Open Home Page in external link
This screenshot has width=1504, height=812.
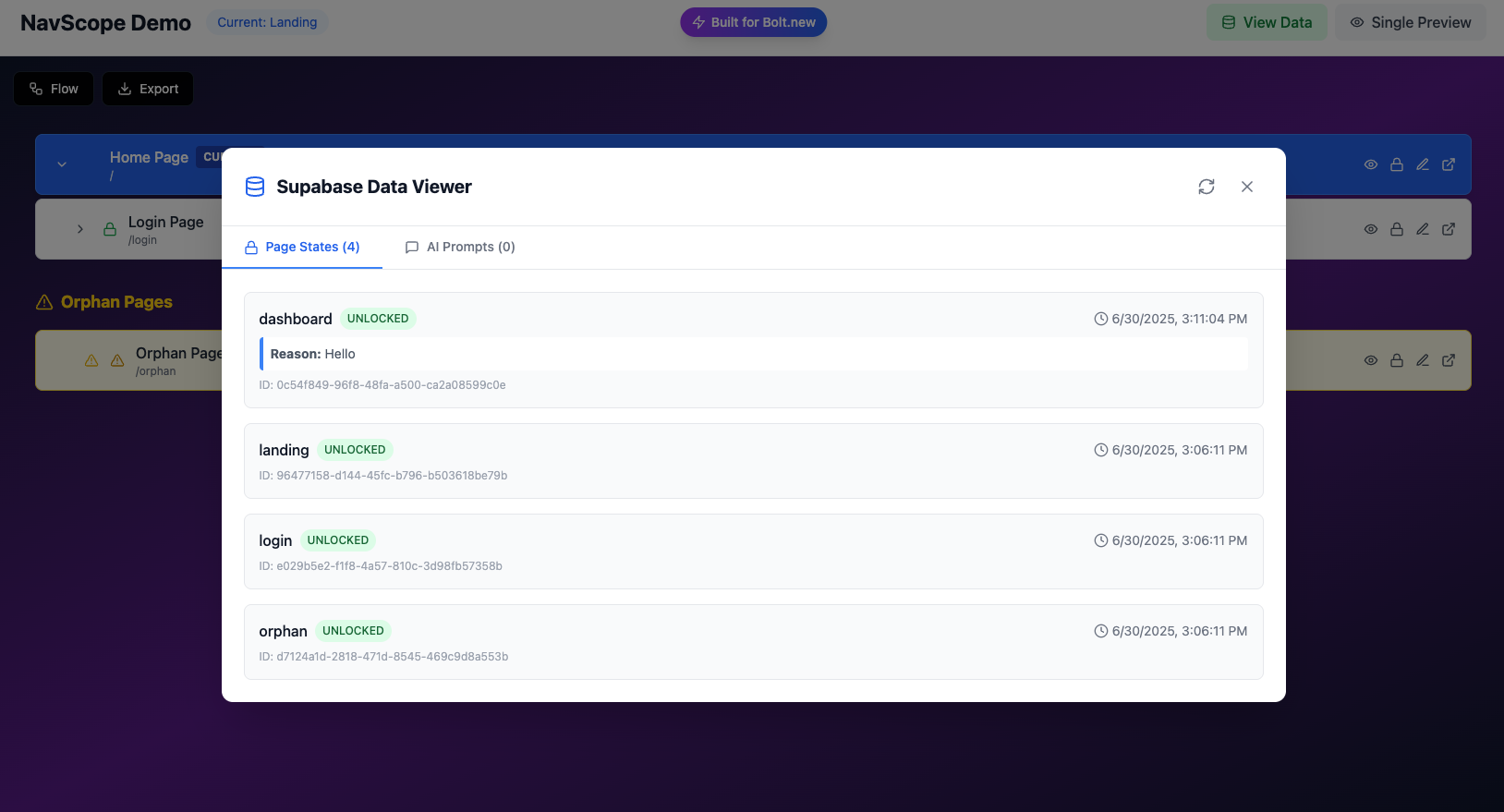(1449, 164)
